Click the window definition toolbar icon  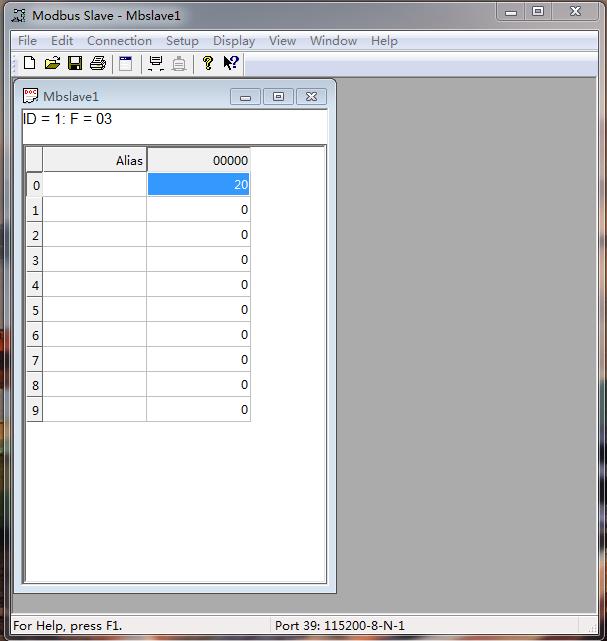click(125, 63)
